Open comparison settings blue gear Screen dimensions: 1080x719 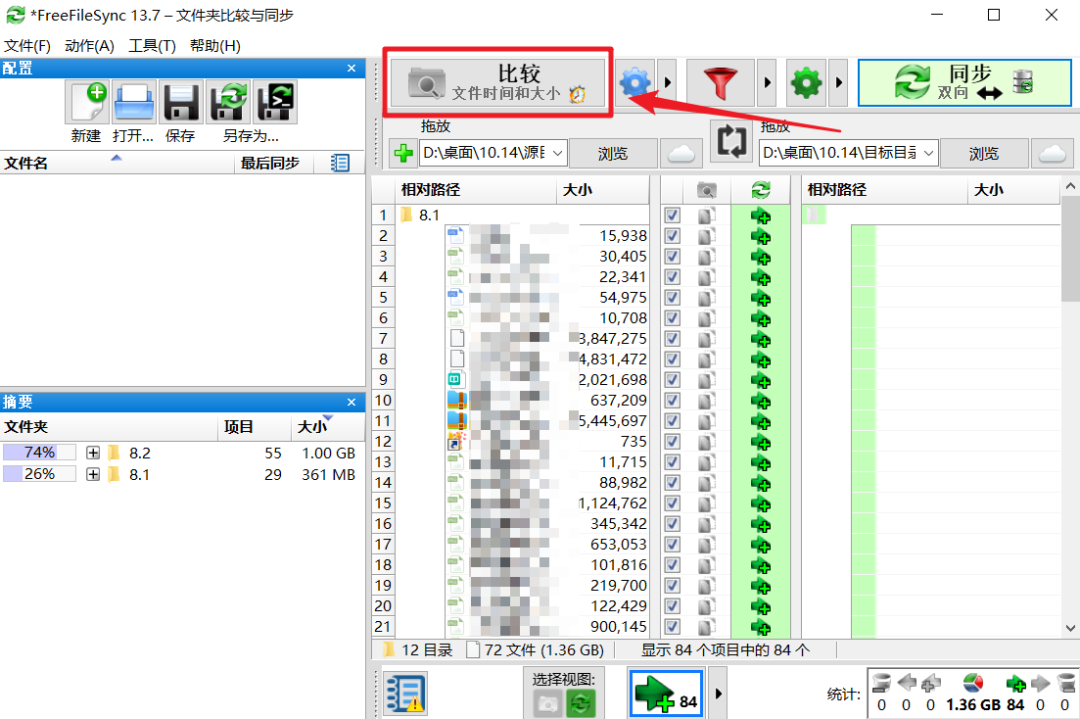click(x=634, y=83)
